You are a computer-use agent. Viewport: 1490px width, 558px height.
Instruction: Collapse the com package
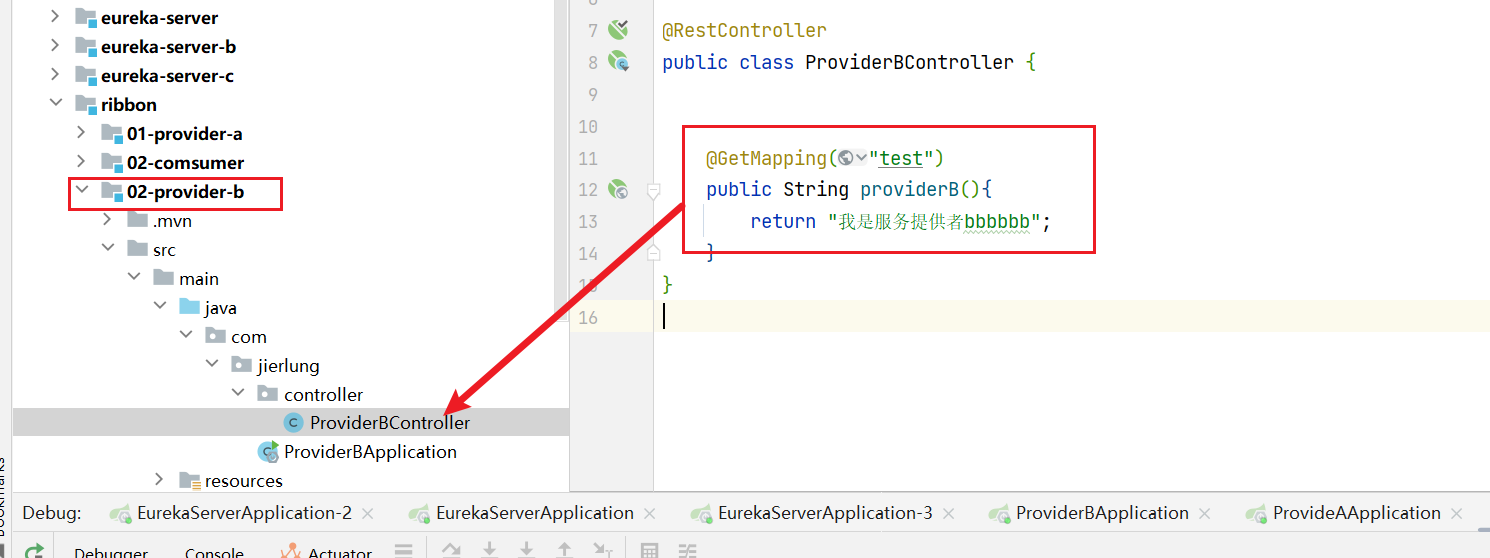tap(185, 336)
